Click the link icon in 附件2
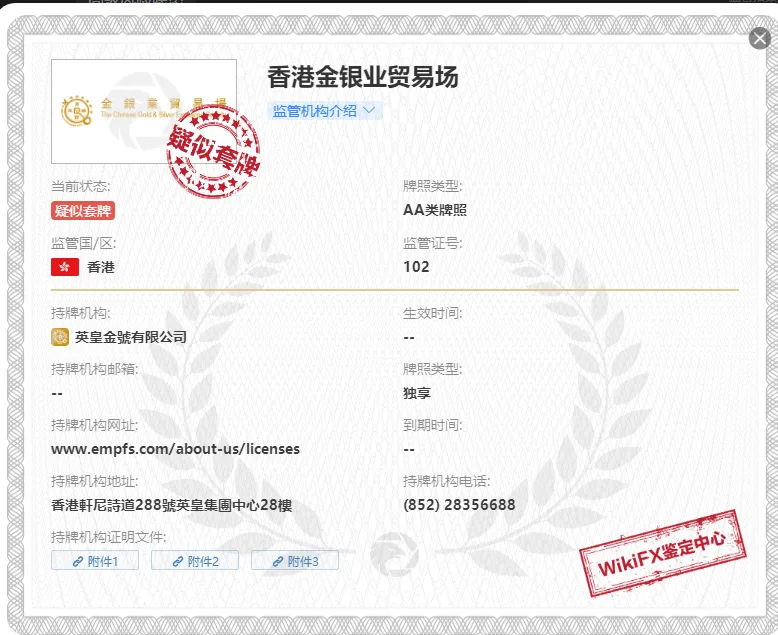Image resolution: width=778 pixels, height=635 pixels. 178,562
